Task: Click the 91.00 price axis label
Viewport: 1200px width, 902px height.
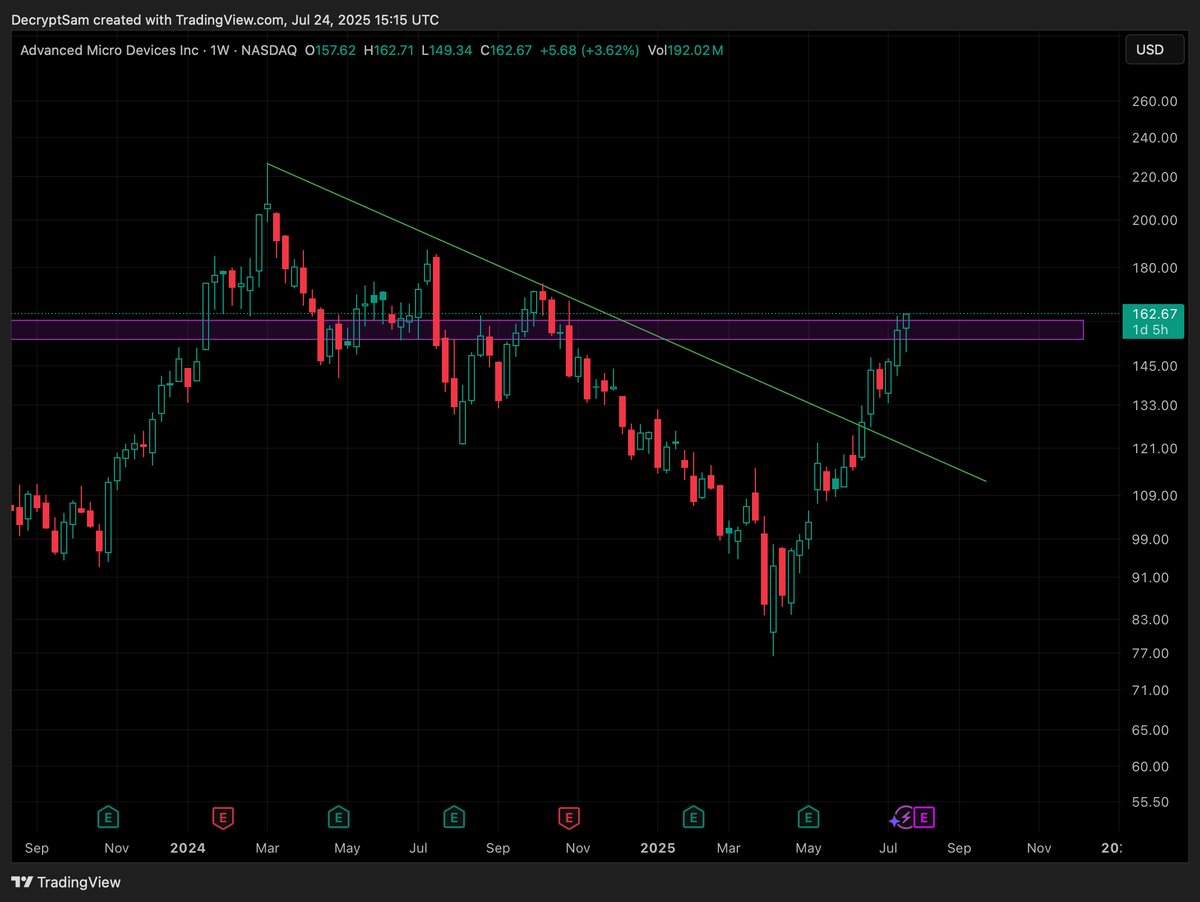Action: (1151, 577)
